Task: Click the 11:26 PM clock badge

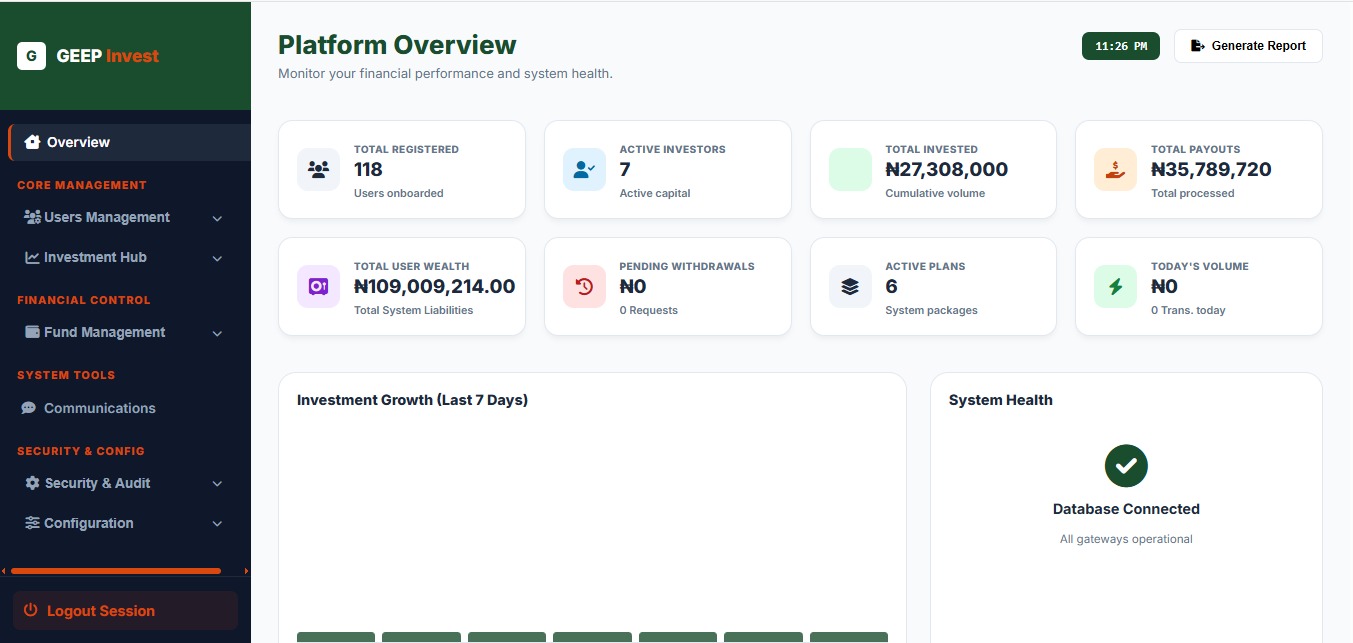Action: coord(1120,46)
